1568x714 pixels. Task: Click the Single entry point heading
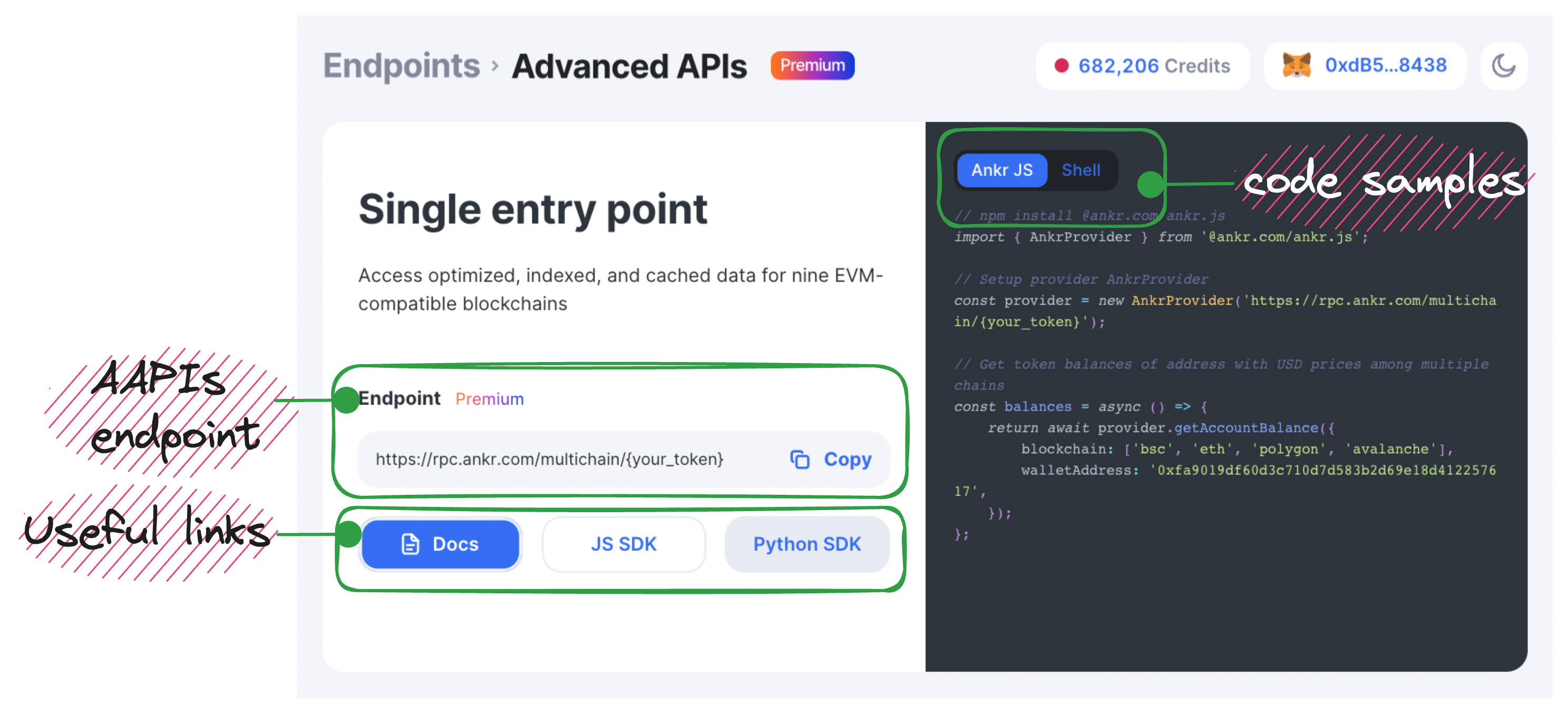(x=533, y=209)
